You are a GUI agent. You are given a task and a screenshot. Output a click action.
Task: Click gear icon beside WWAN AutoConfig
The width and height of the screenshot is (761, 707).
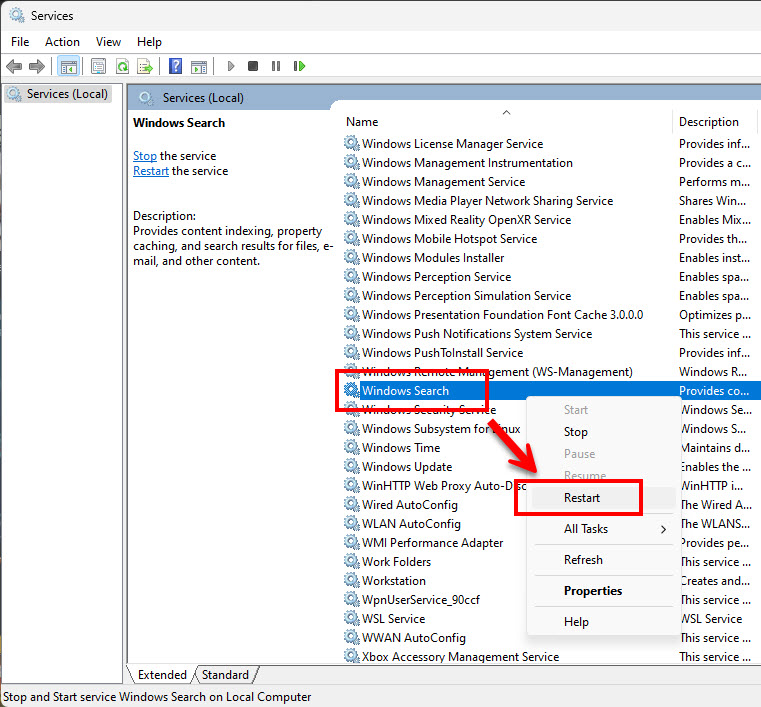[351, 637]
